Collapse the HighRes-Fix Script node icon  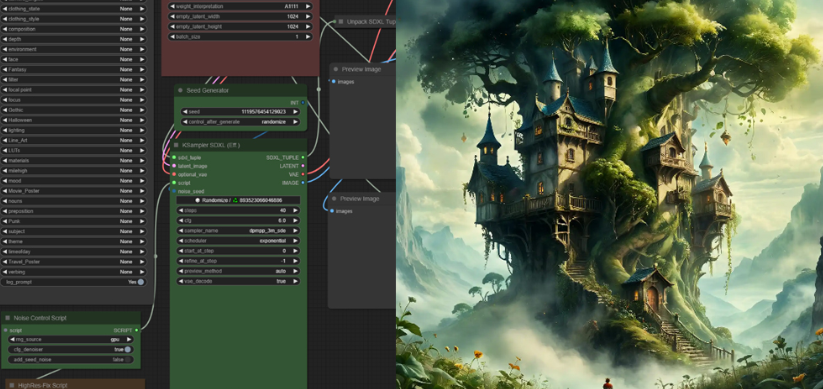tap(12, 385)
